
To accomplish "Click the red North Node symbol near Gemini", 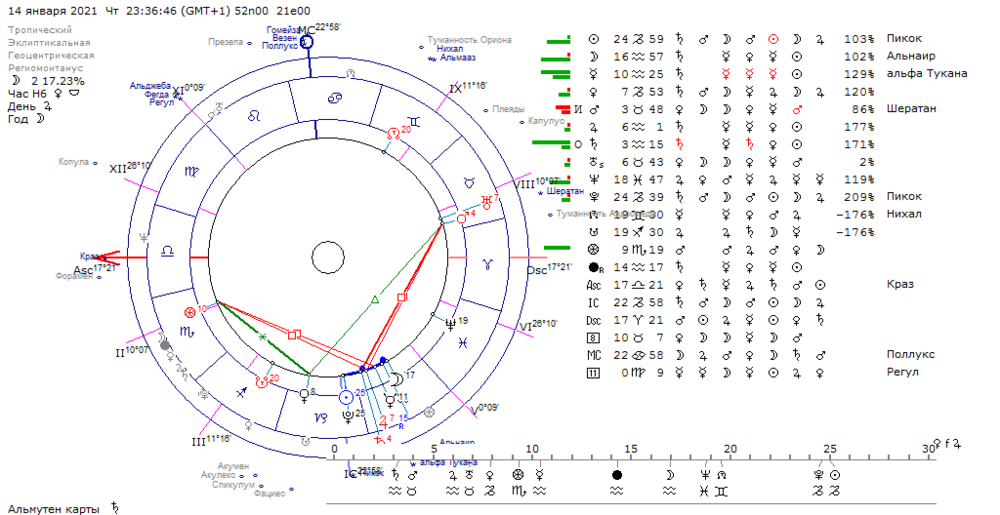I will click(x=393, y=133).
